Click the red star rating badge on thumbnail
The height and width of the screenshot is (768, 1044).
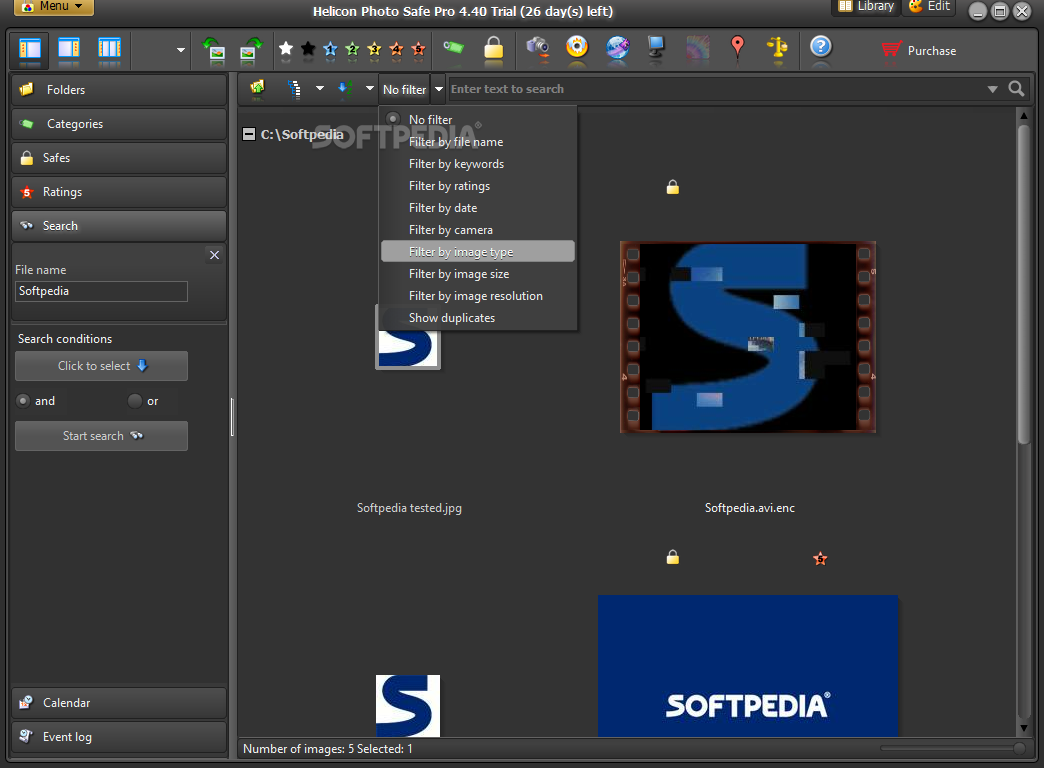pos(820,559)
